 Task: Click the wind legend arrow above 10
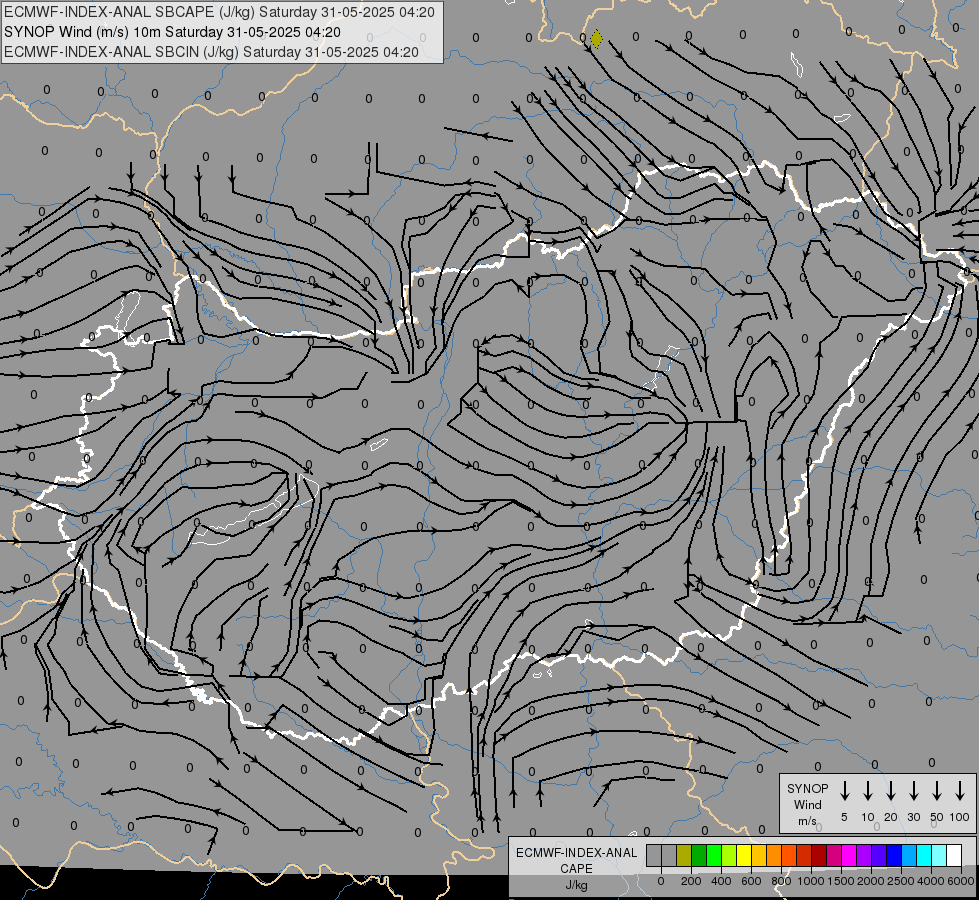tap(867, 791)
